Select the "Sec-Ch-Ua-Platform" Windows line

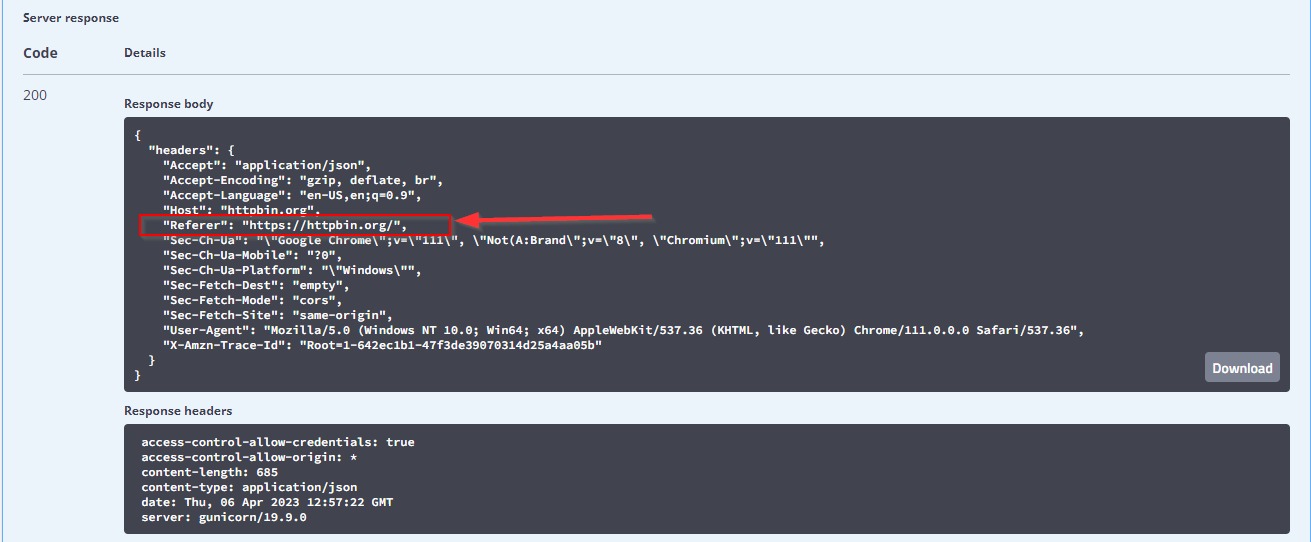[293, 270]
